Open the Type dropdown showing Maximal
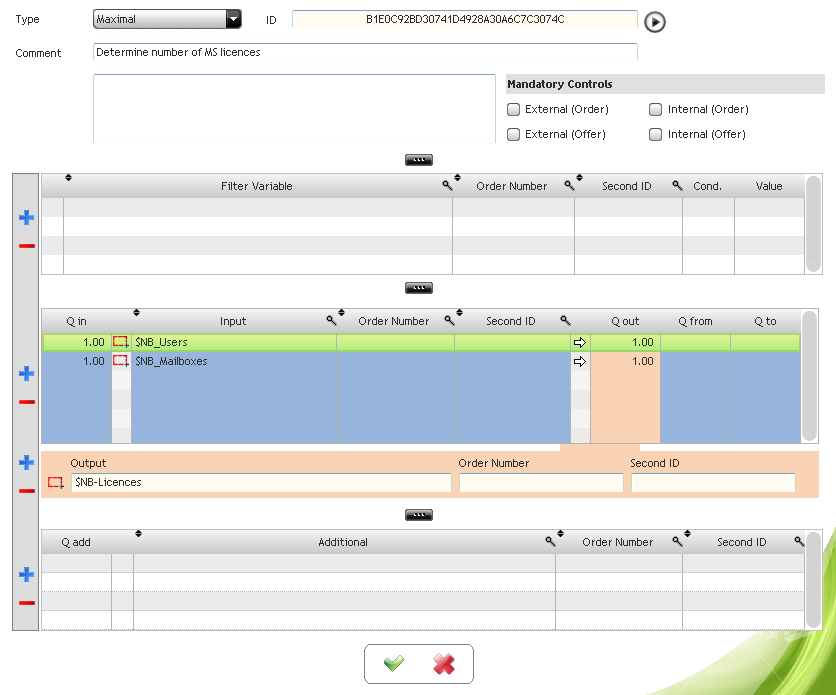Image resolution: width=836 pixels, height=695 pixels. pos(167,19)
